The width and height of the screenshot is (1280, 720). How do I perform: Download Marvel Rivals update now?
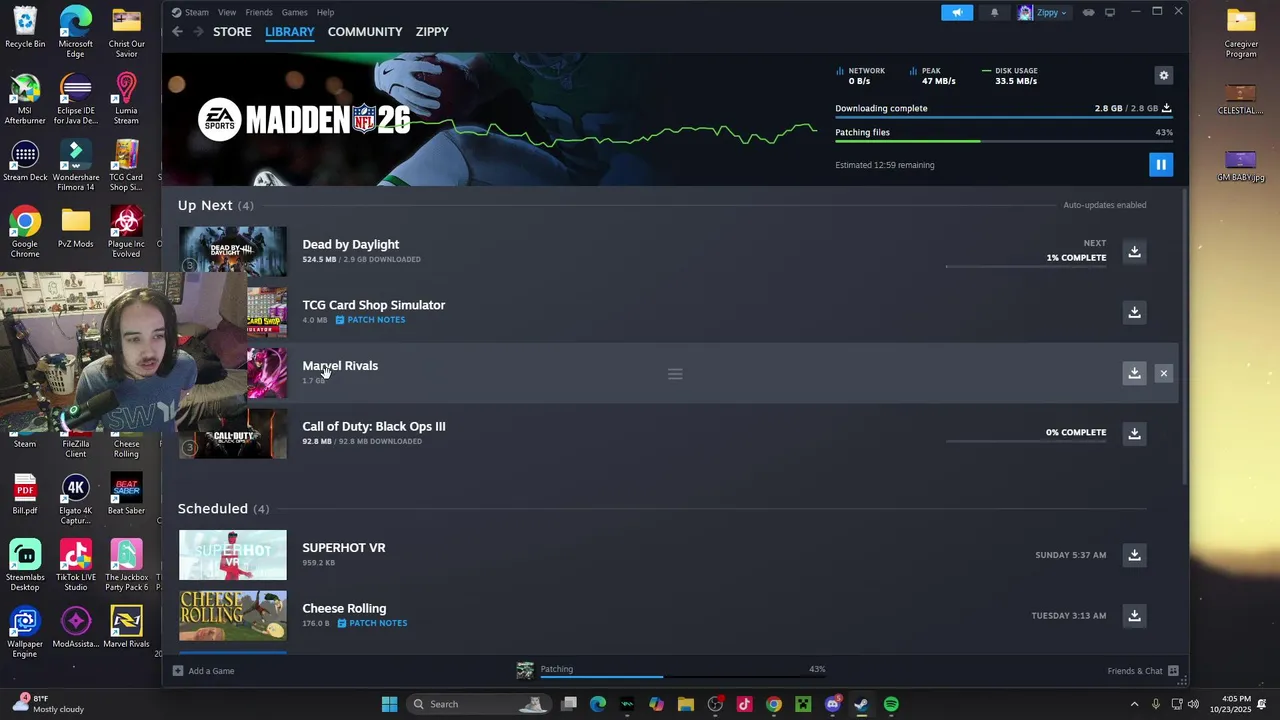coord(1134,373)
